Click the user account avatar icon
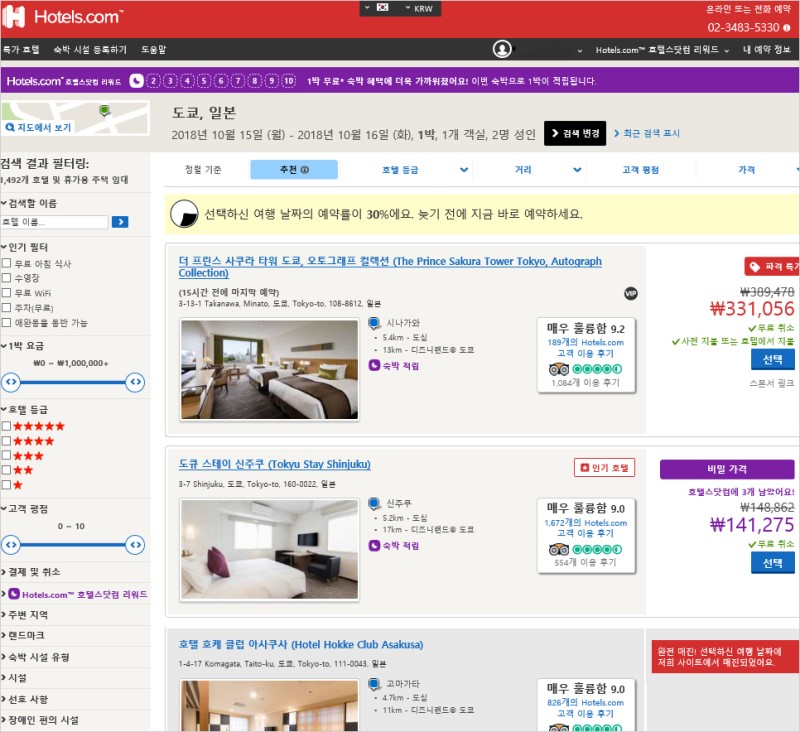The image size is (800, 732). [502, 49]
